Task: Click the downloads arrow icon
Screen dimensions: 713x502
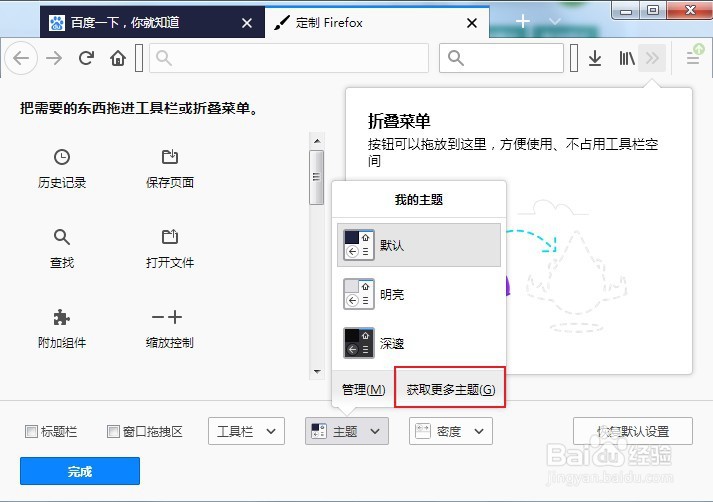Action: [595, 58]
